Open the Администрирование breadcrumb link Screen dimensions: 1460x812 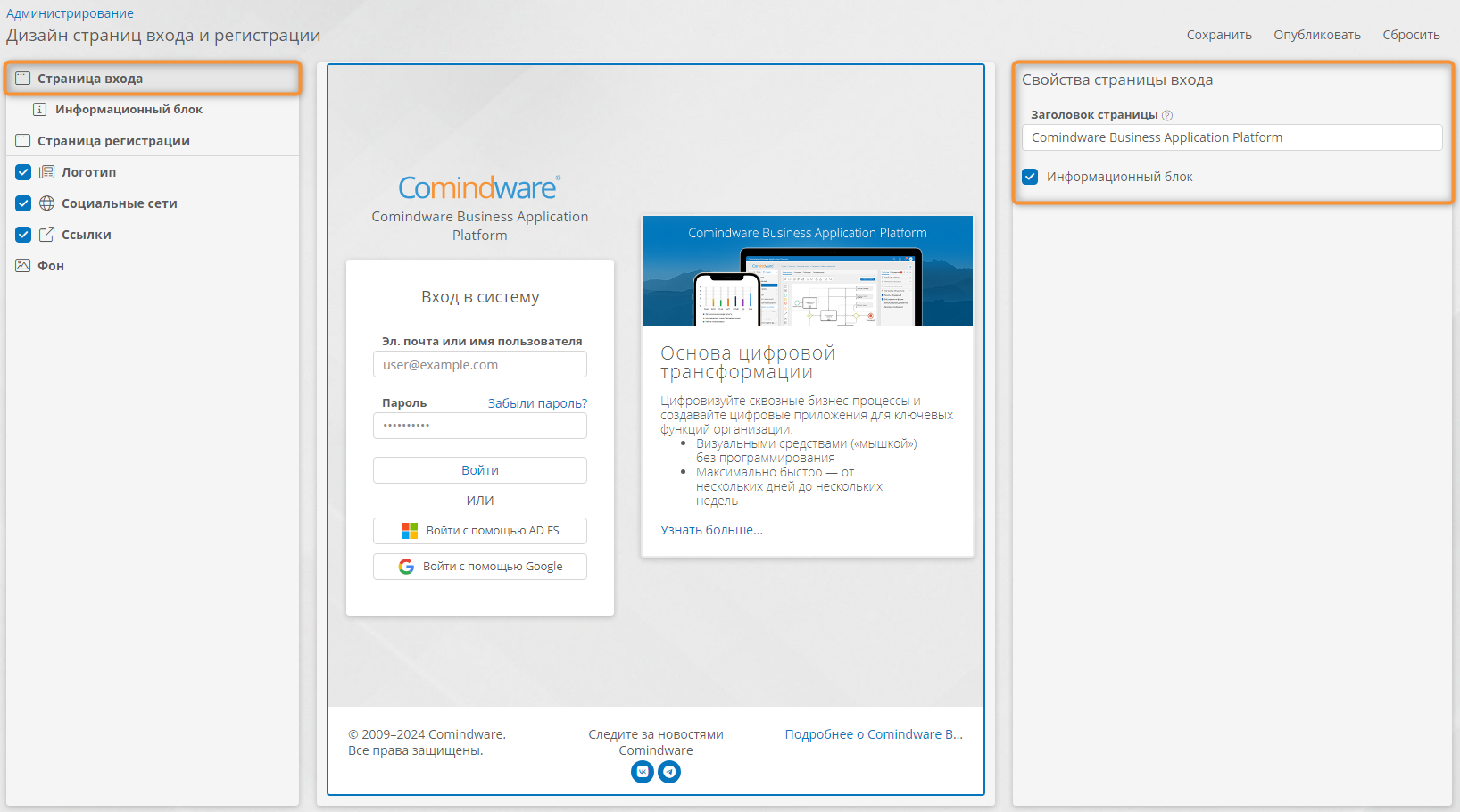(70, 13)
